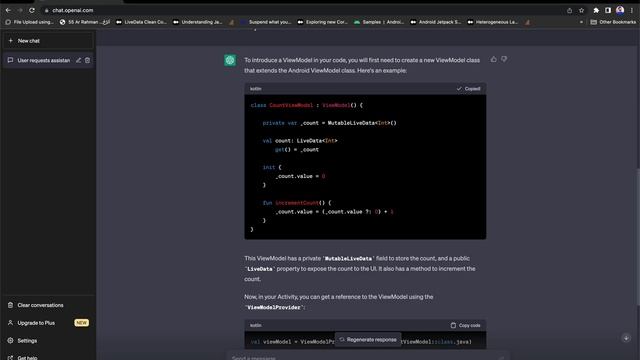The height and width of the screenshot is (360, 640).
Task: Click Regenerate response
Action: pyautogui.click(x=368, y=340)
